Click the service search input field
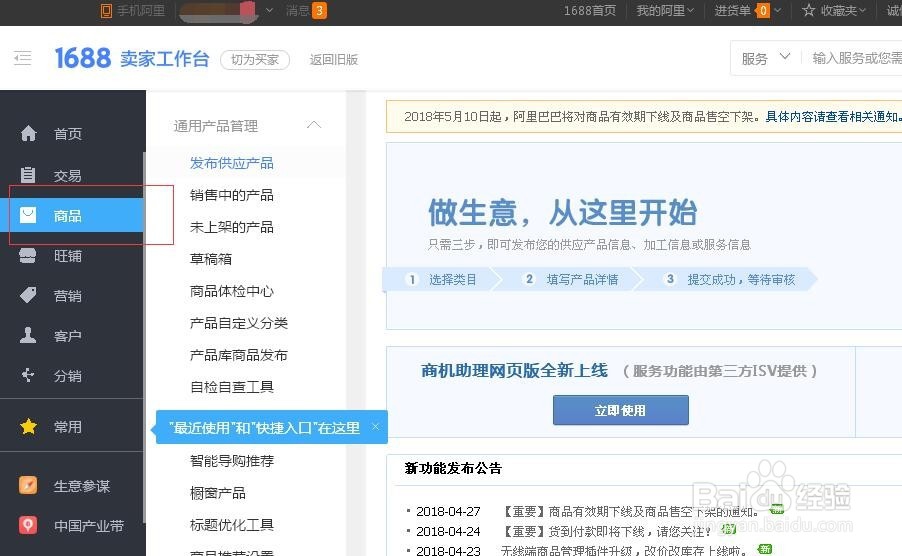 [x=856, y=58]
